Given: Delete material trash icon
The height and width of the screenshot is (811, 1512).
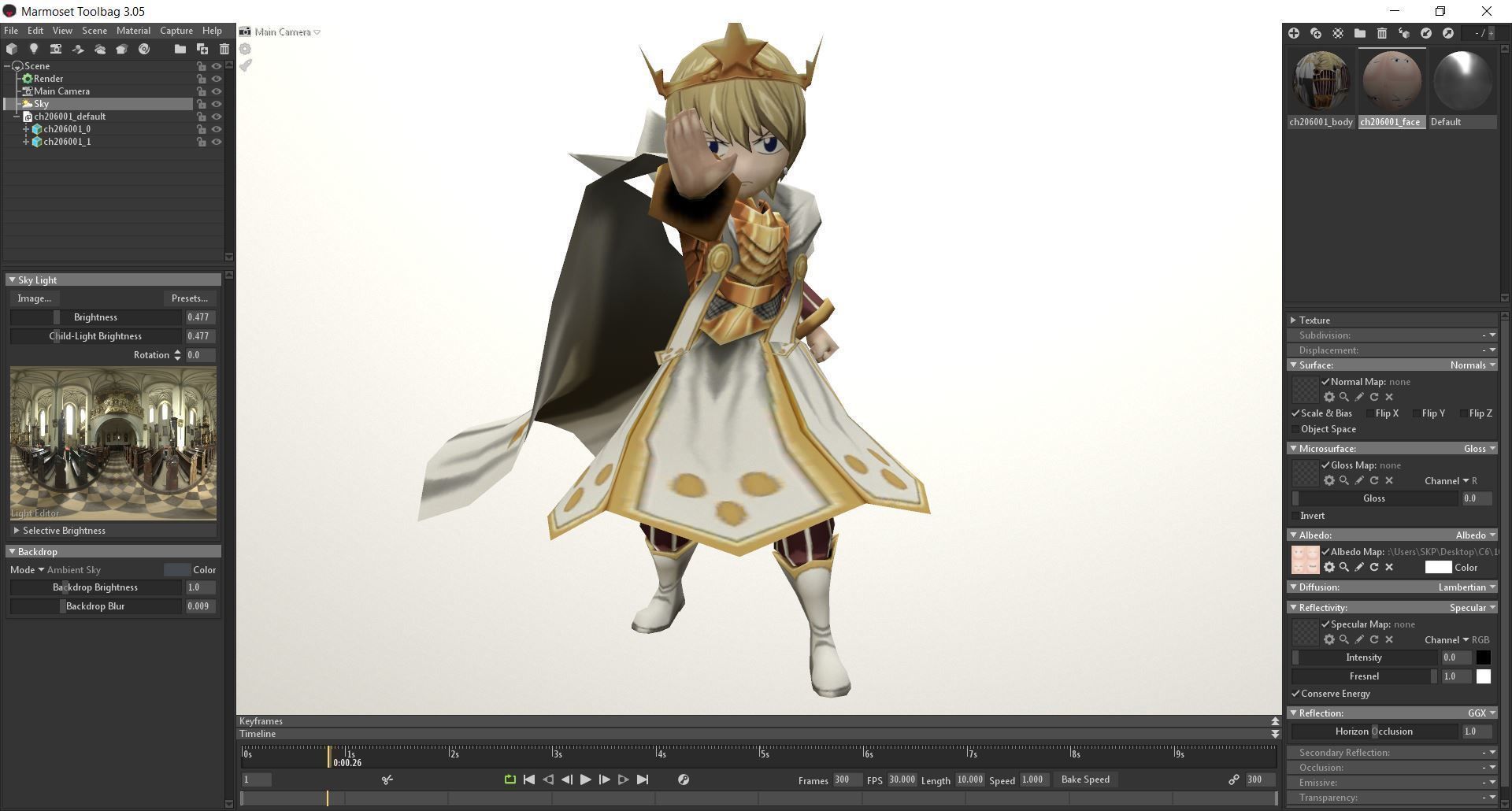Looking at the screenshot, I should 1382,33.
